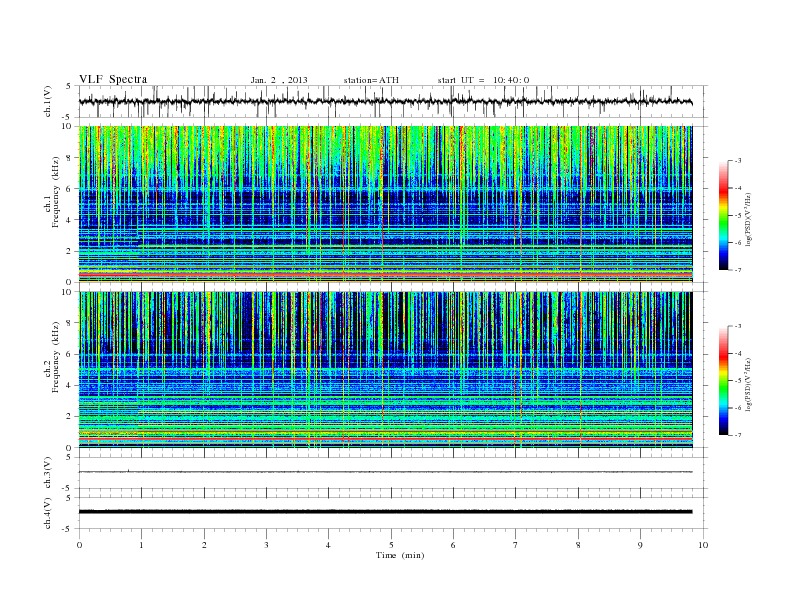Select the "start UT = 10:40:0" text

point(483,80)
